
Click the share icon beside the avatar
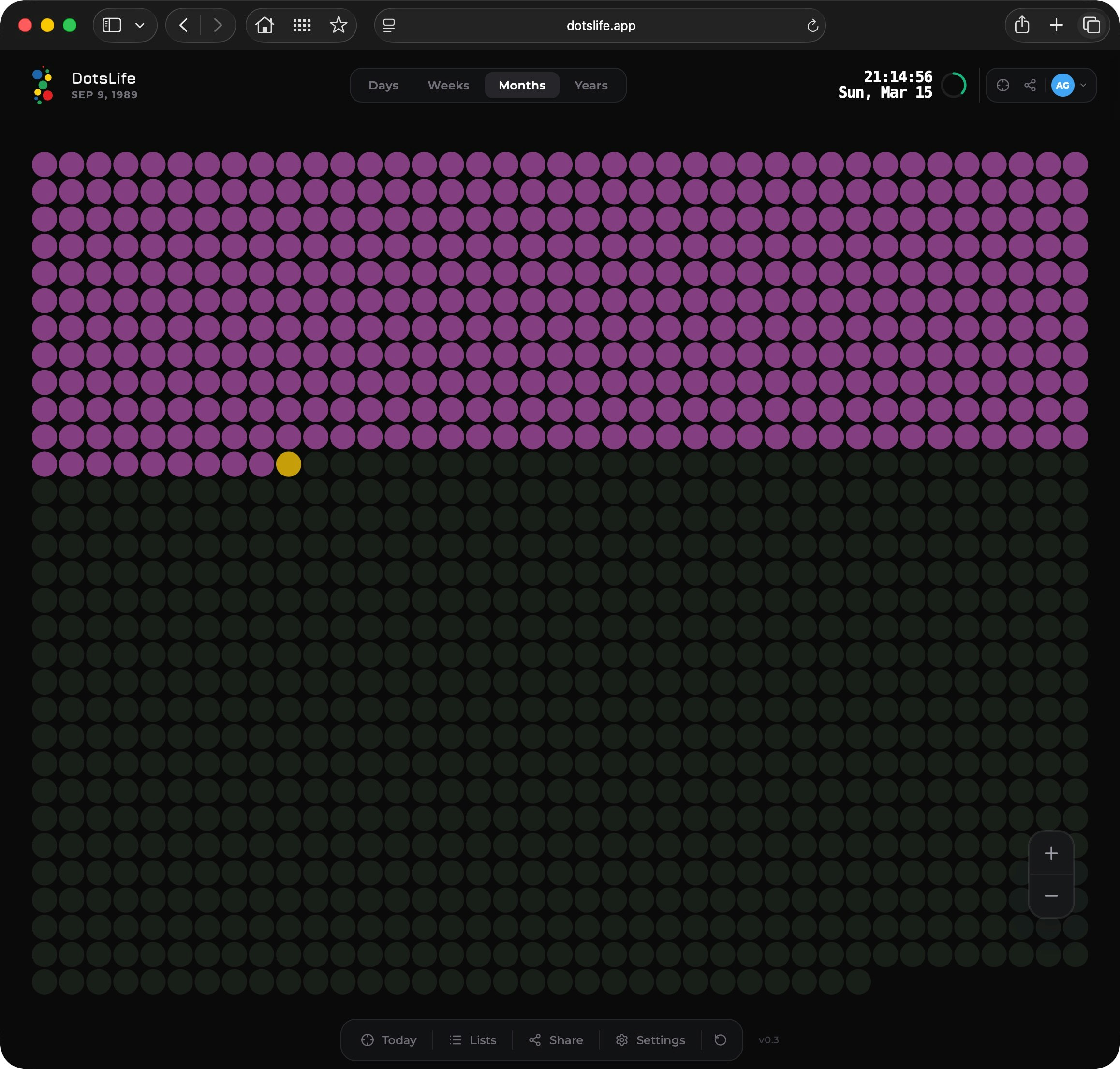1030,86
